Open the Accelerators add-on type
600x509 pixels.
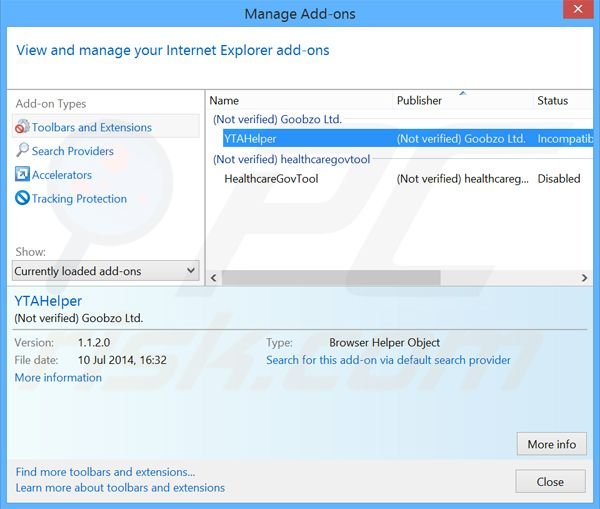click(x=62, y=175)
